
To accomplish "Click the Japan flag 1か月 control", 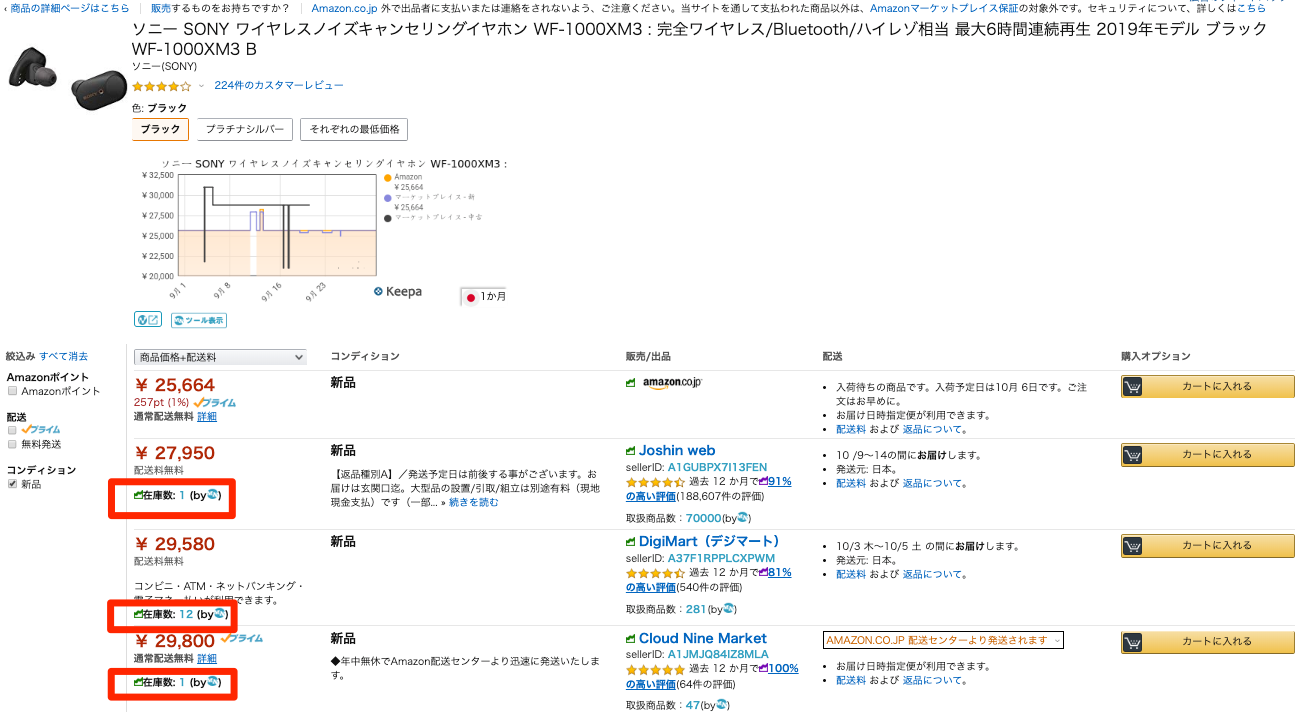I will click(x=485, y=297).
